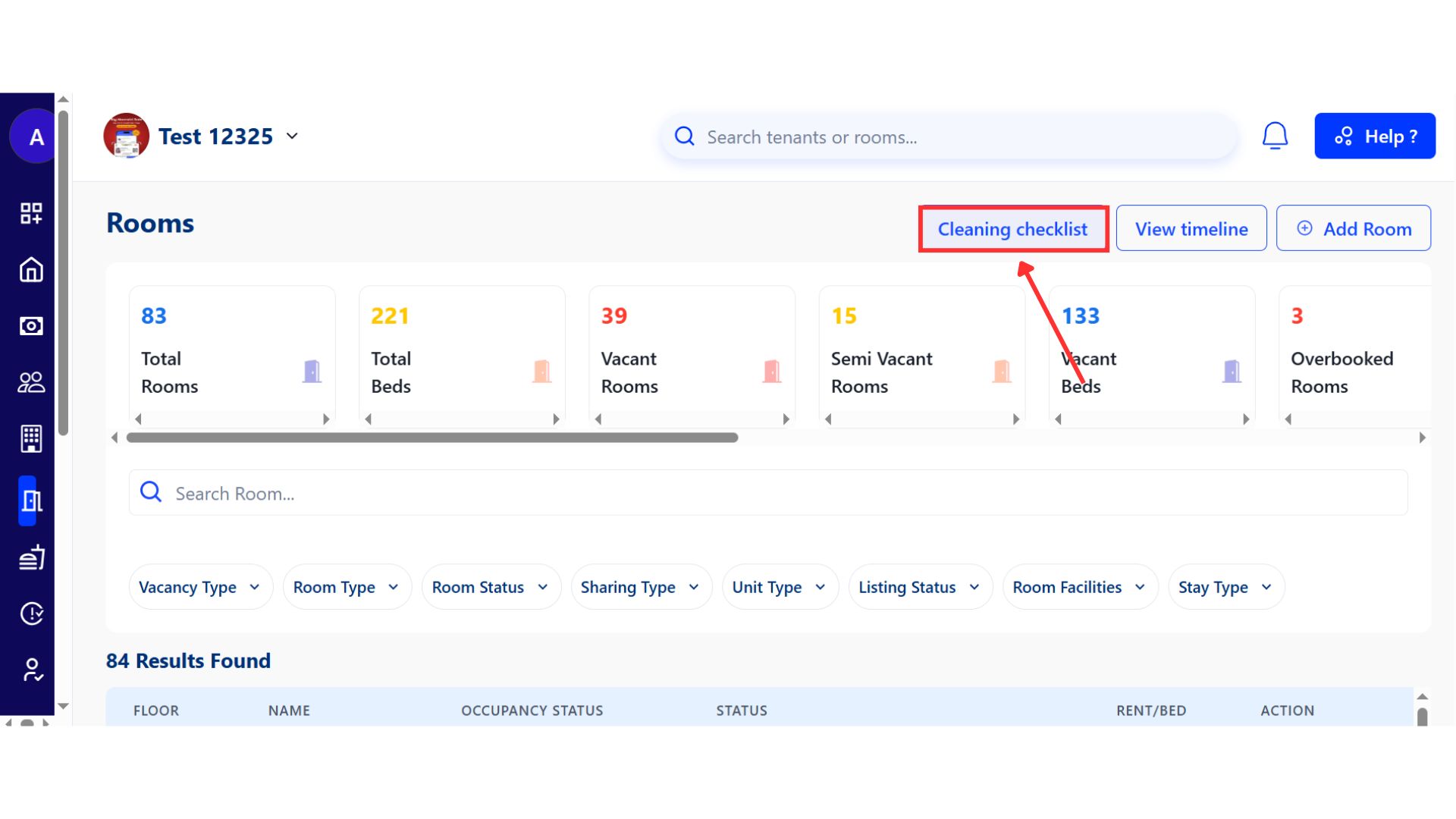This screenshot has width=1456, height=819.
Task: Expand the Sharing Type filter
Action: [x=640, y=587]
